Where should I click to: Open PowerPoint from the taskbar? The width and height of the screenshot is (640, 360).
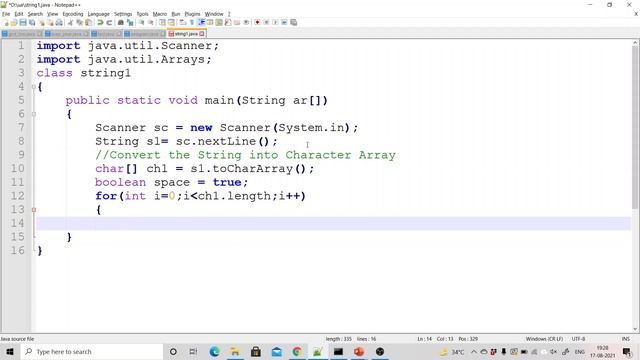pos(359,351)
